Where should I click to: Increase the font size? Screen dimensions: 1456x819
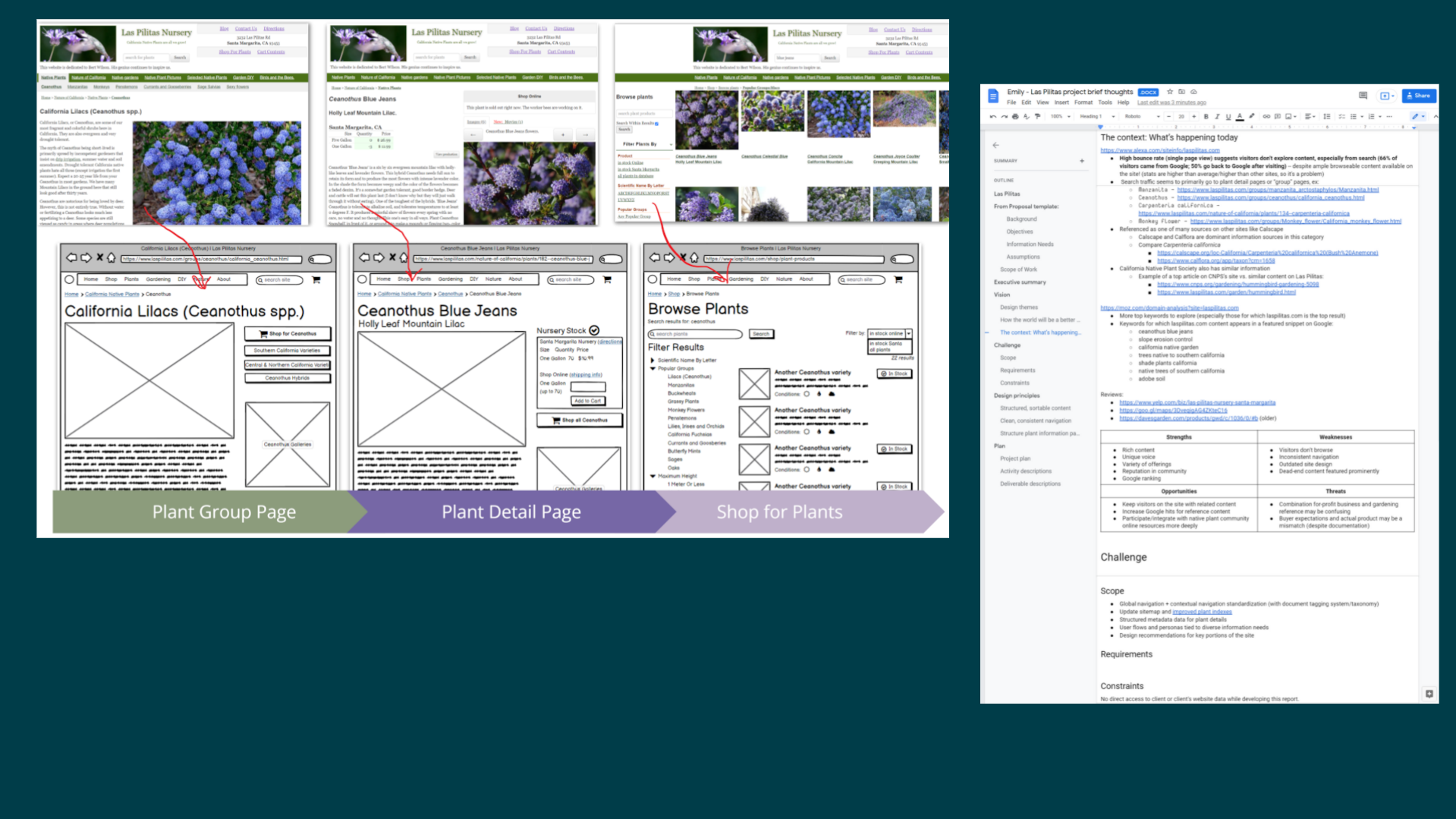1193,116
